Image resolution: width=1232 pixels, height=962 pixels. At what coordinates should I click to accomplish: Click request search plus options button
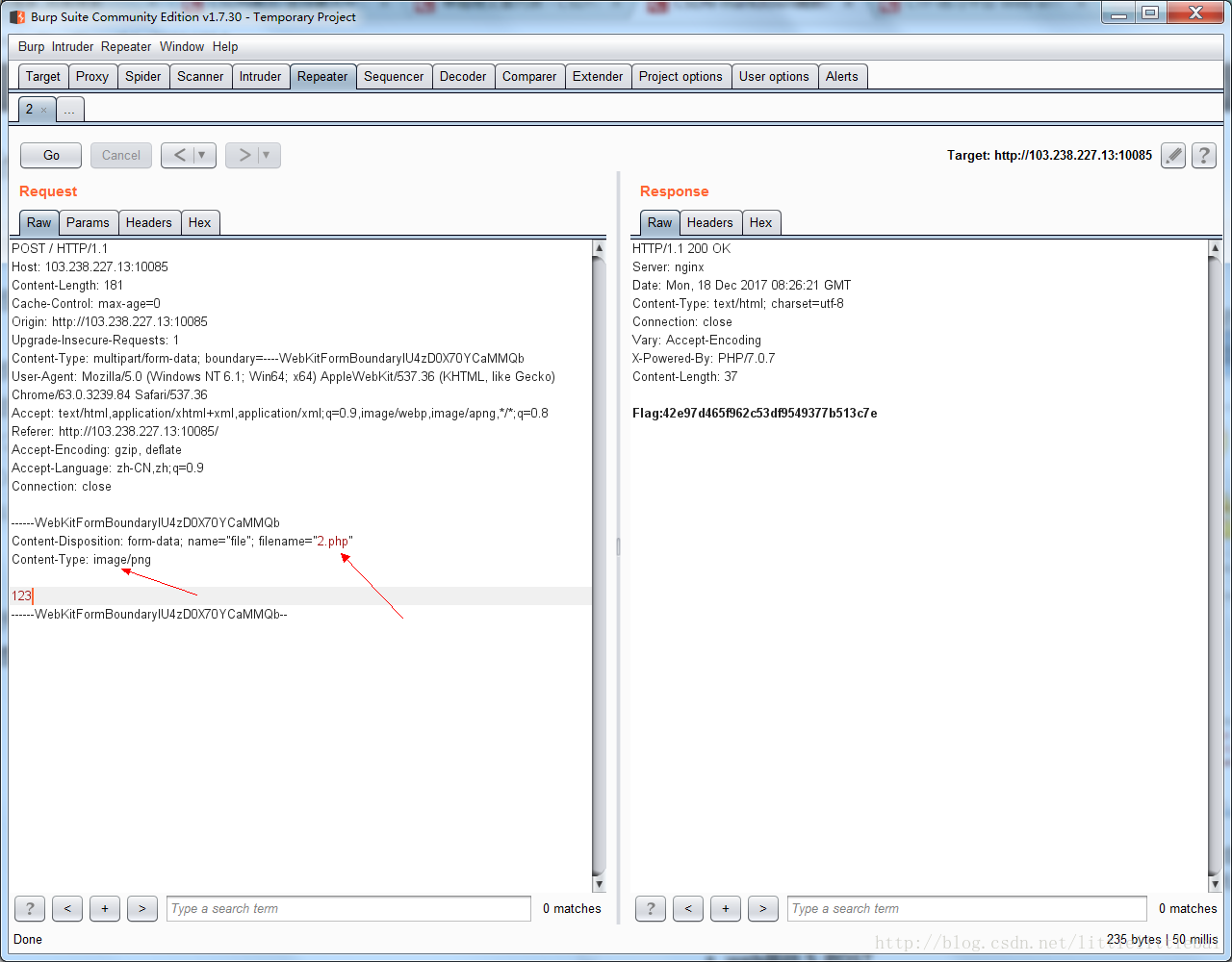click(x=105, y=908)
